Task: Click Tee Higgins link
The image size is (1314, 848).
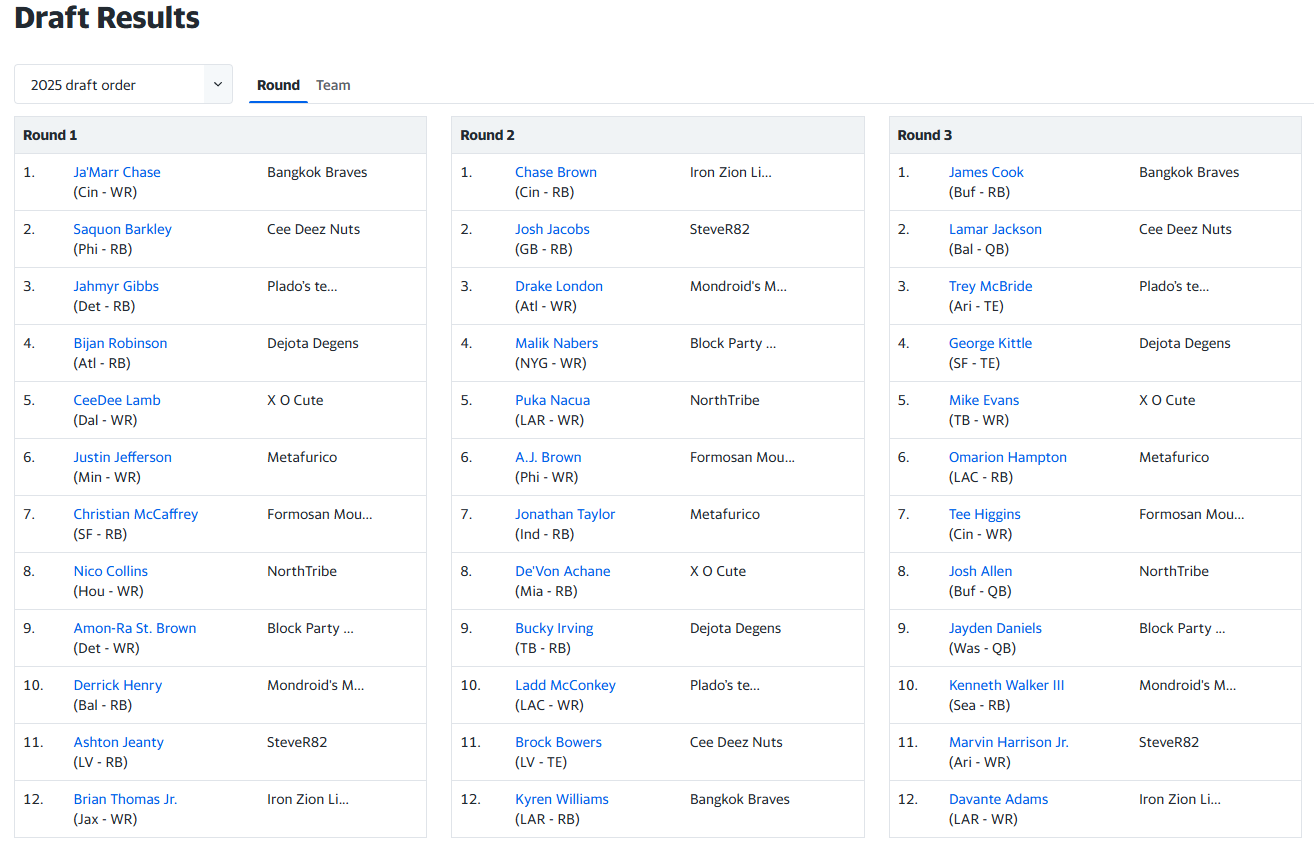Action: click(985, 514)
